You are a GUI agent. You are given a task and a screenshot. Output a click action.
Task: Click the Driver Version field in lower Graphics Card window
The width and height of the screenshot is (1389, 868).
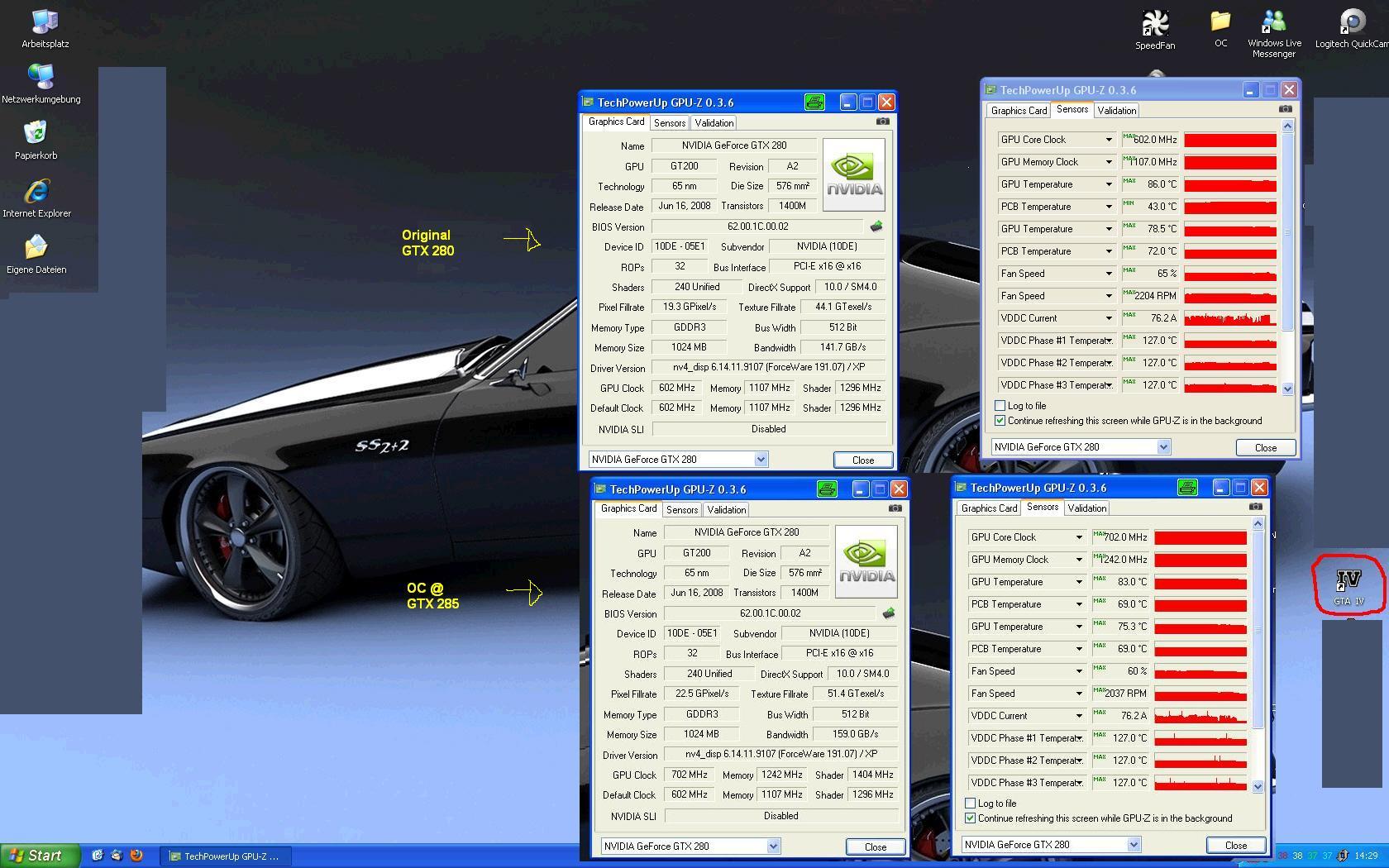coord(781,754)
